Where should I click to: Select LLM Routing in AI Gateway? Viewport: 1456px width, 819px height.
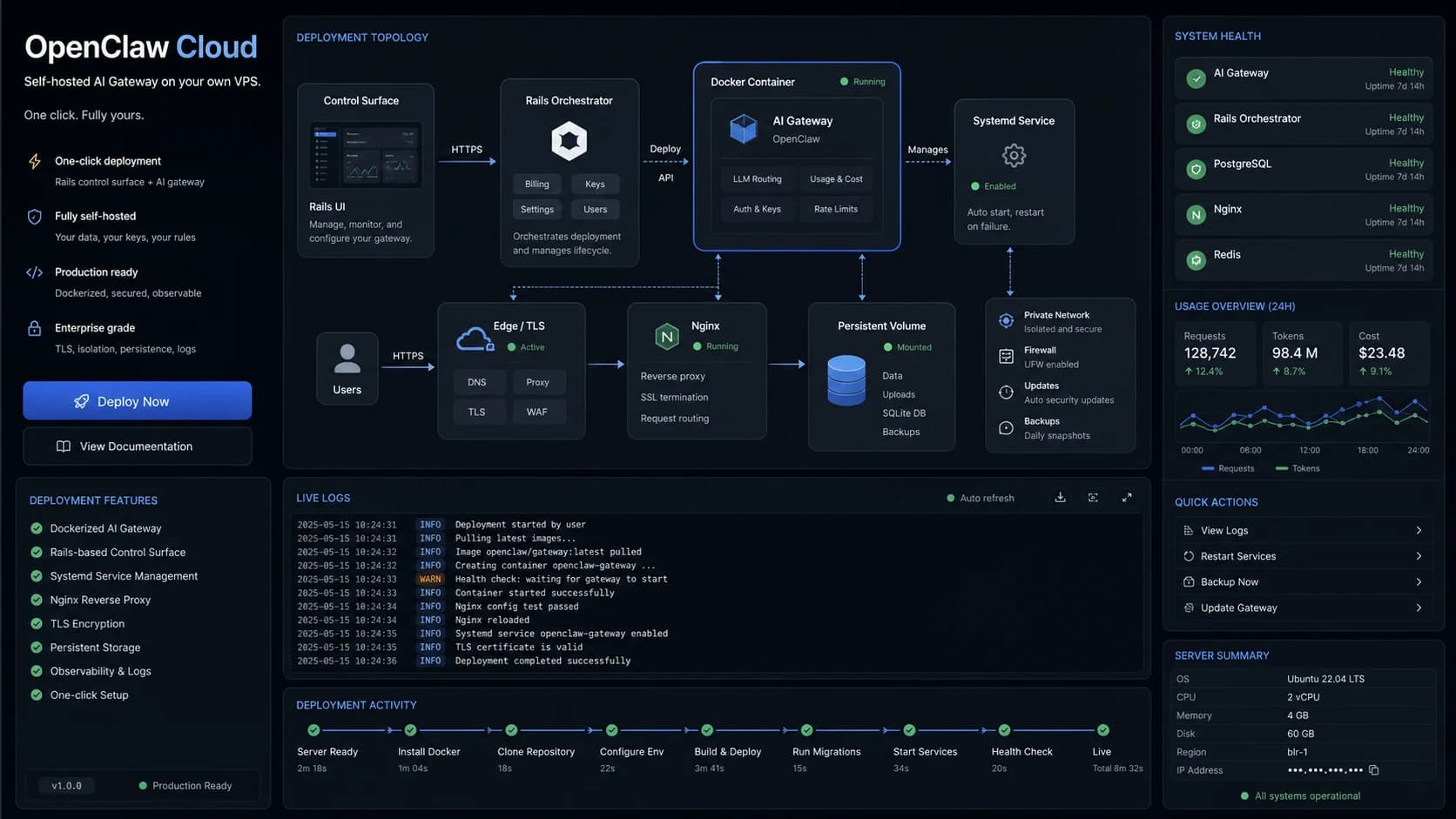[757, 178]
